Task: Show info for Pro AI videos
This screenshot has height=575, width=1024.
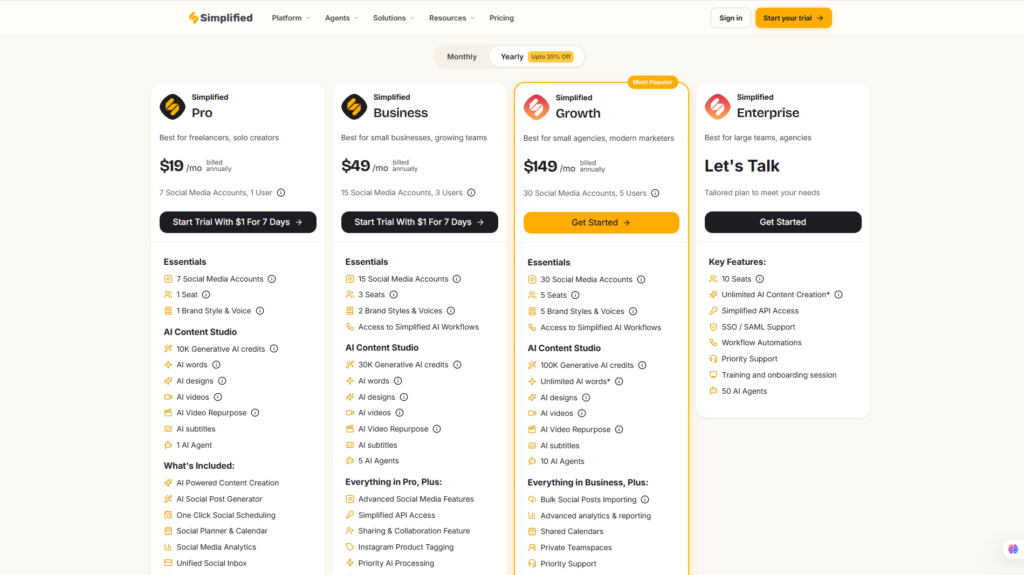Action: pyautogui.click(x=218, y=397)
